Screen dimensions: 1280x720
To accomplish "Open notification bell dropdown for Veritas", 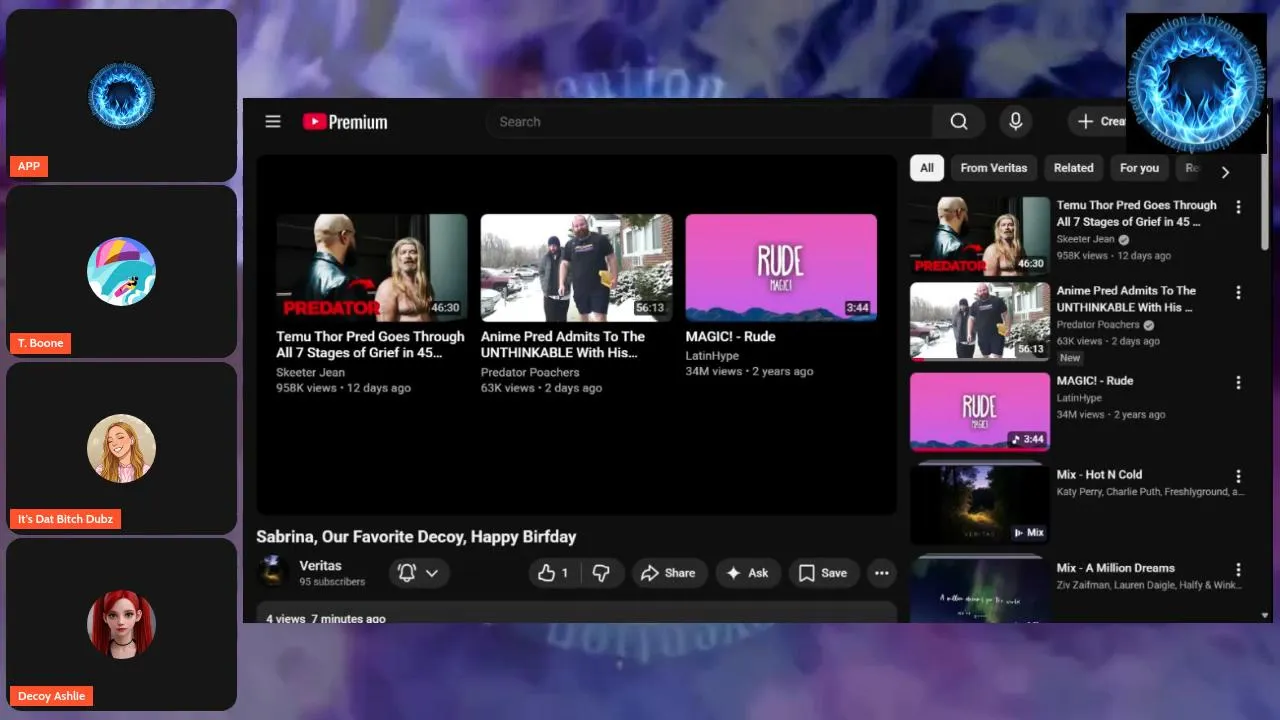I will tap(419, 573).
